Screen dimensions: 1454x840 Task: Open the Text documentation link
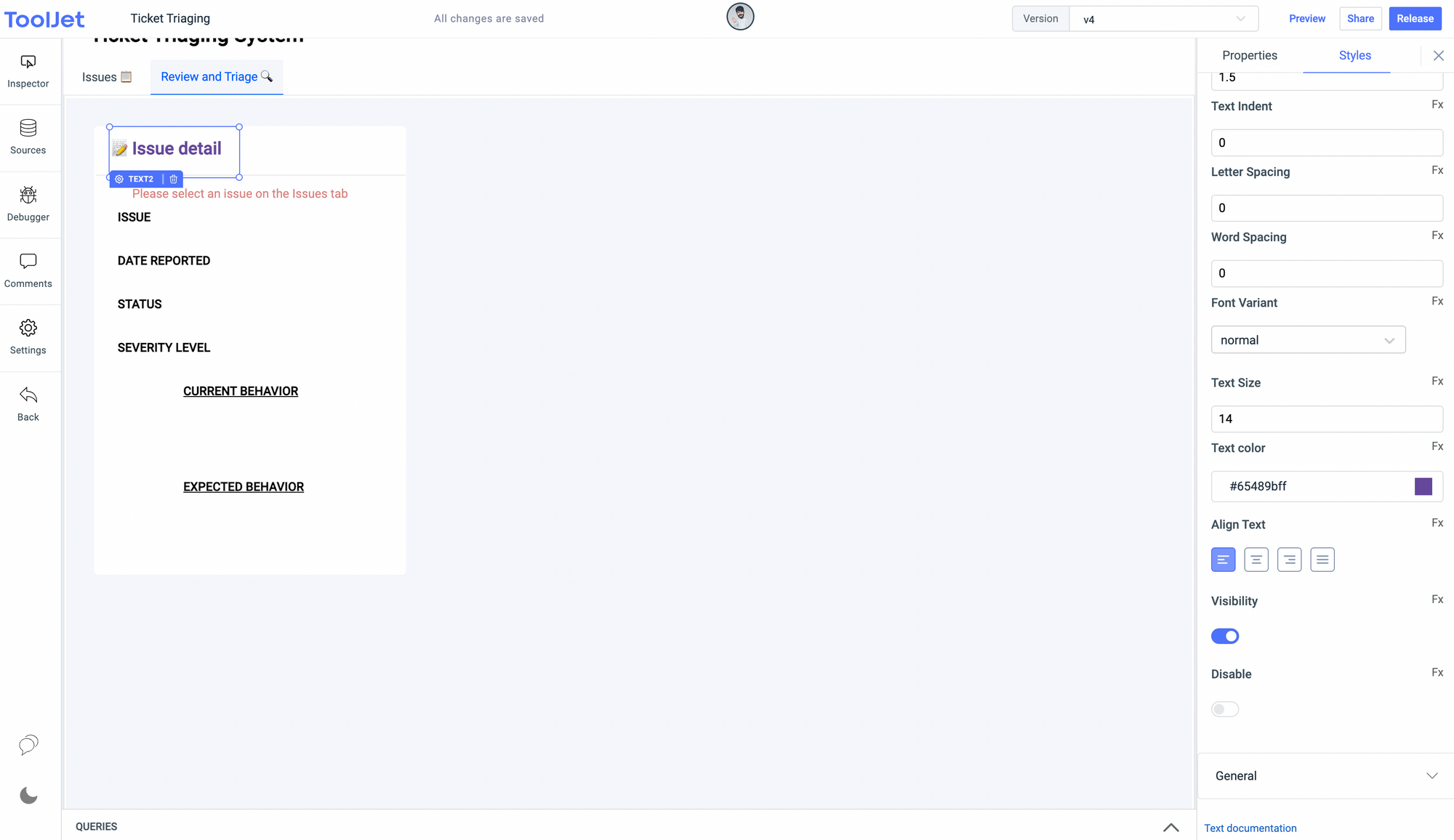point(1250,828)
